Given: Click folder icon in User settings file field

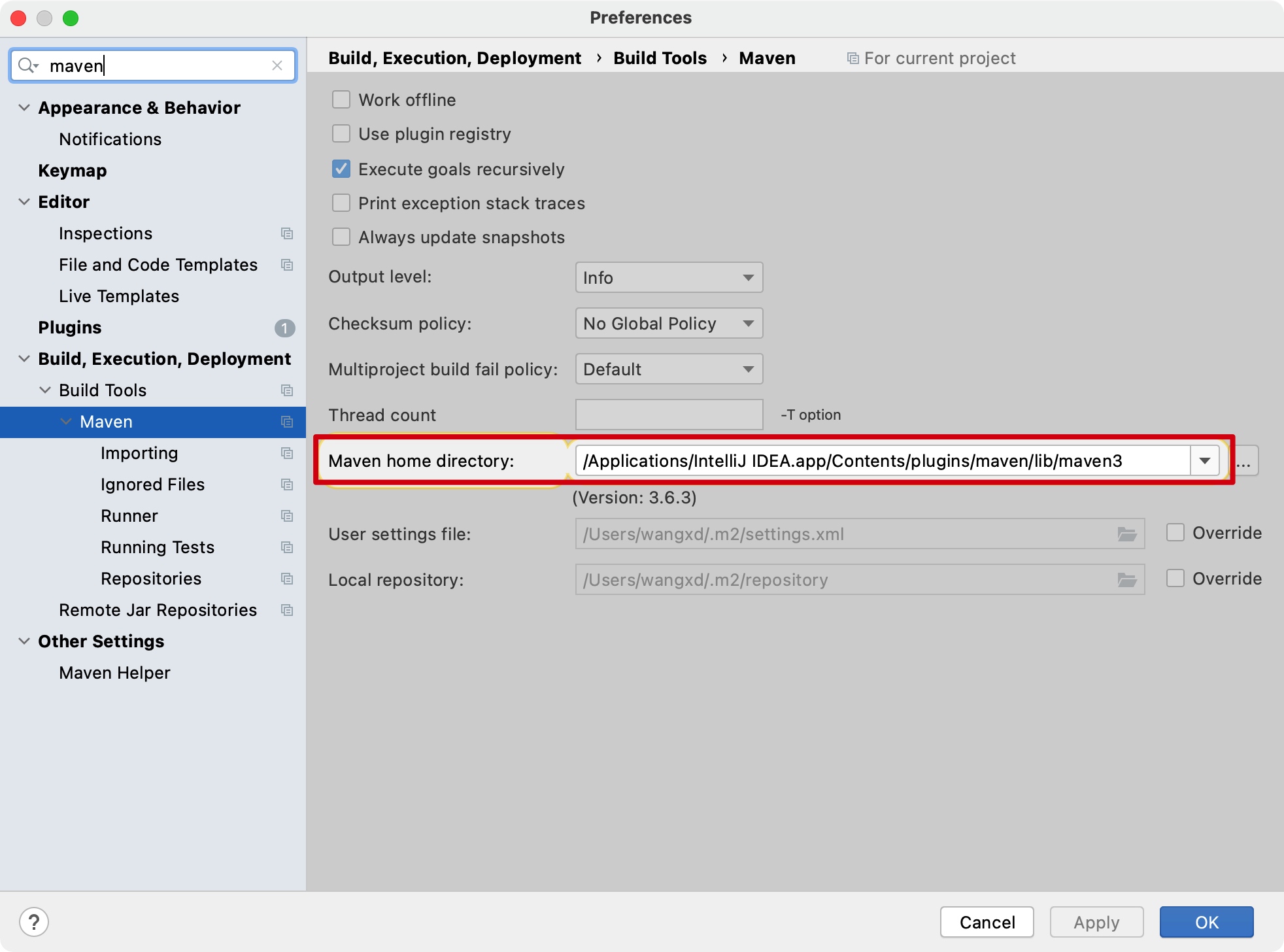Looking at the screenshot, I should pyautogui.click(x=1126, y=534).
